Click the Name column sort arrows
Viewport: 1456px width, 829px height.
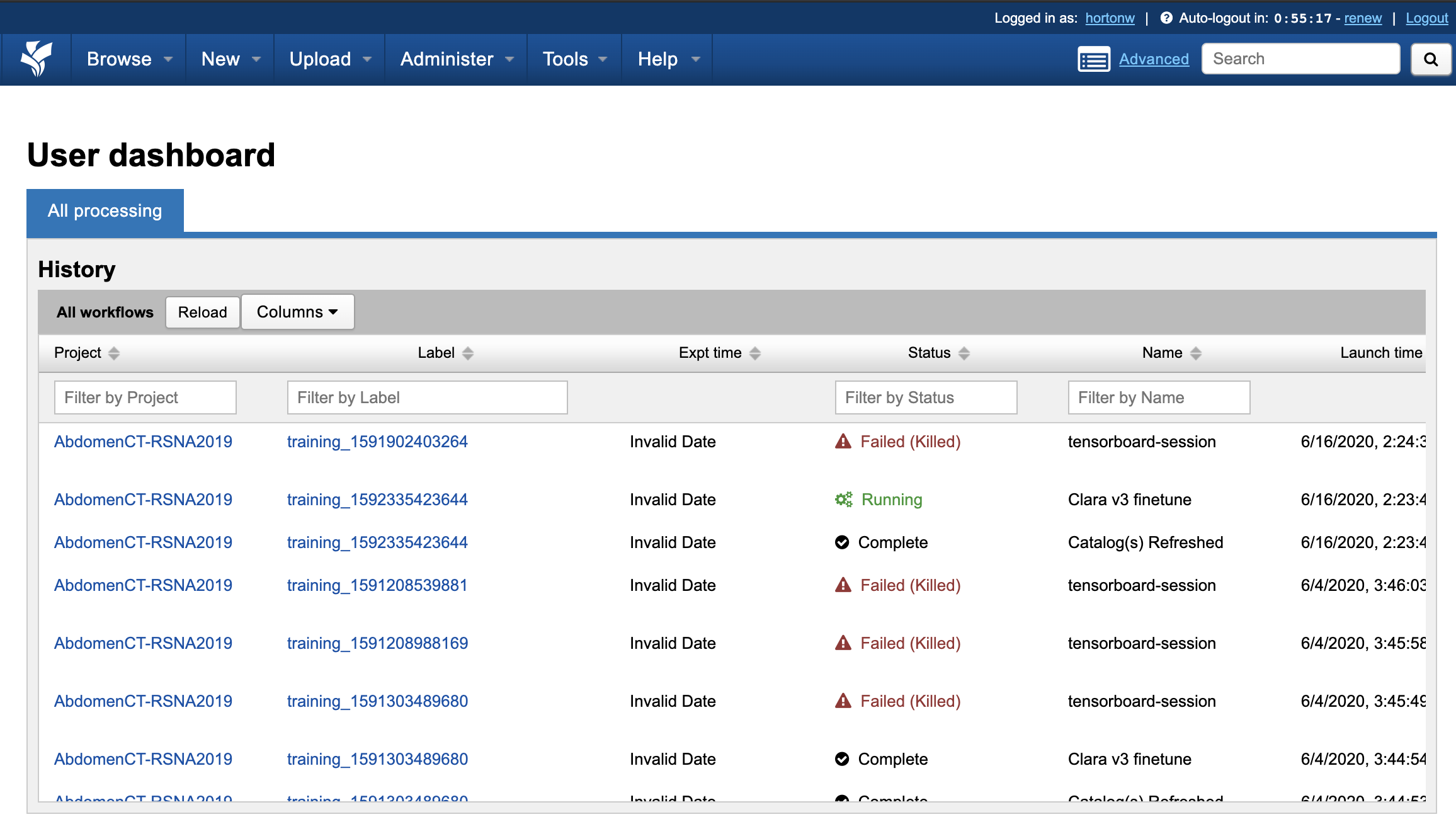coord(1196,353)
